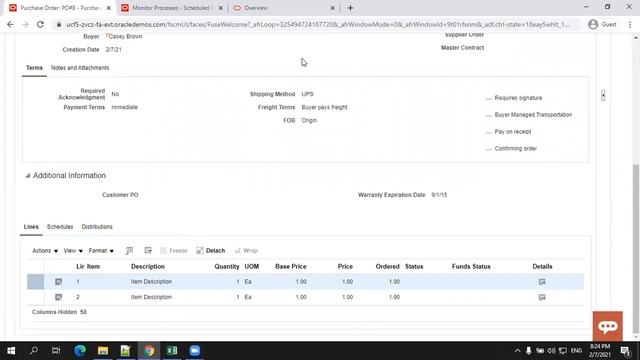The width and height of the screenshot is (640, 360).
Task: Click the site lock icon in address bar
Action: click(x=59, y=24)
